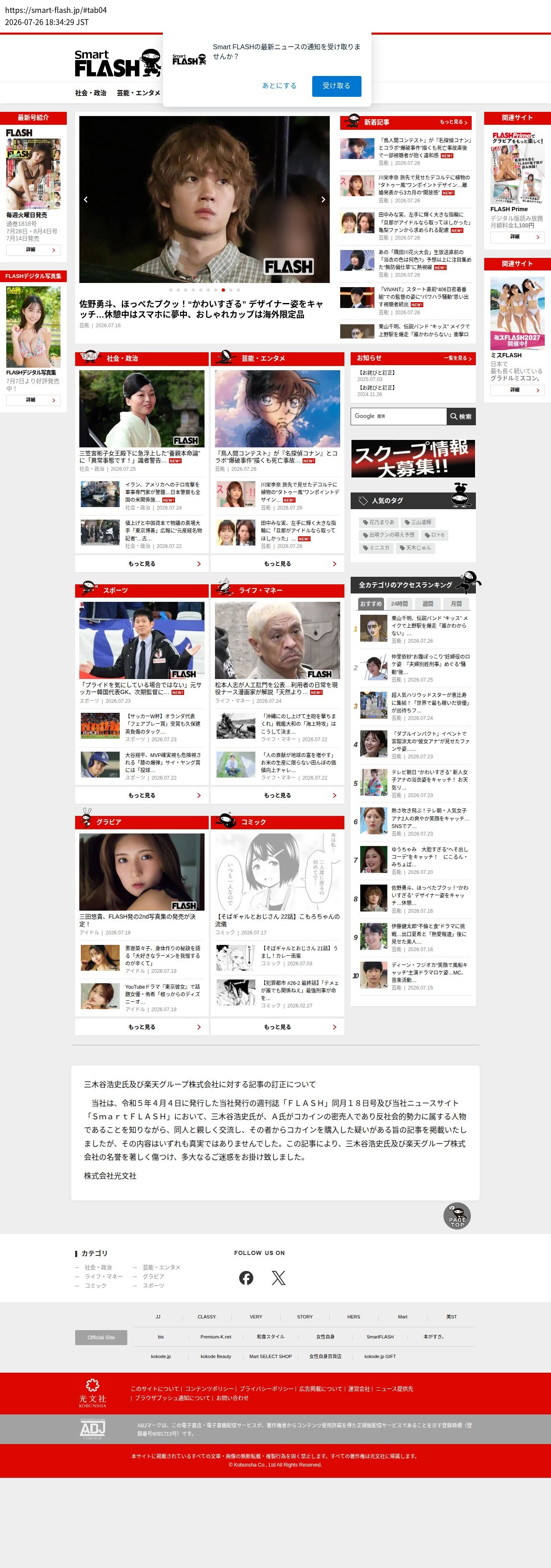Select the 天木じゅん tag
This screenshot has width=551, height=1568.
pos(415,548)
